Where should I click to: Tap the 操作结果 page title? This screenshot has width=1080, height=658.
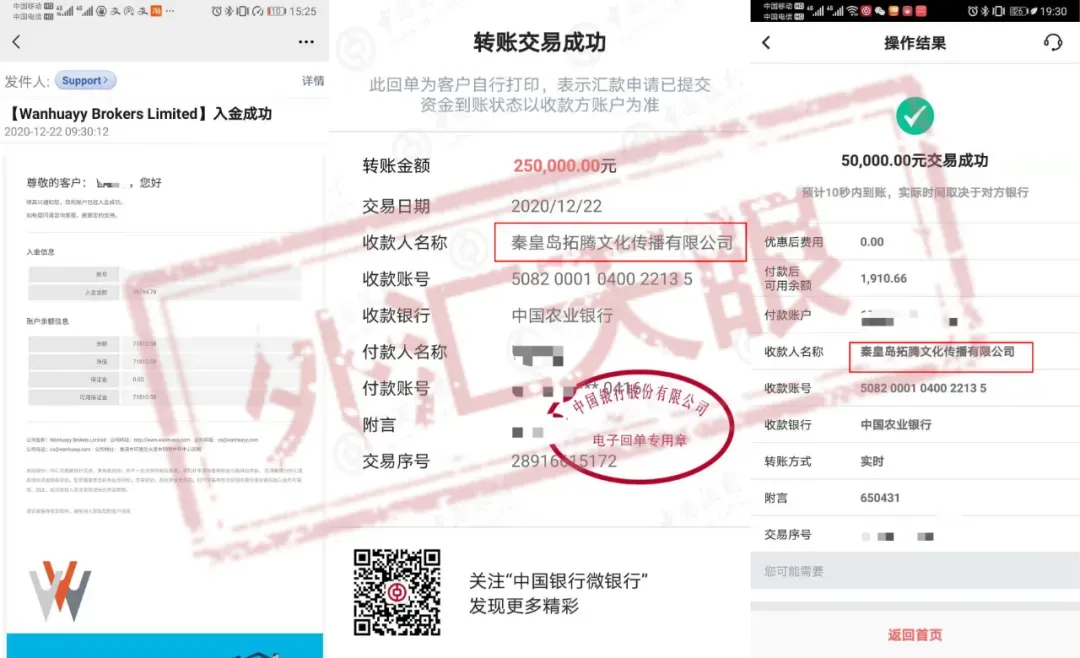pyautogui.click(x=915, y=43)
